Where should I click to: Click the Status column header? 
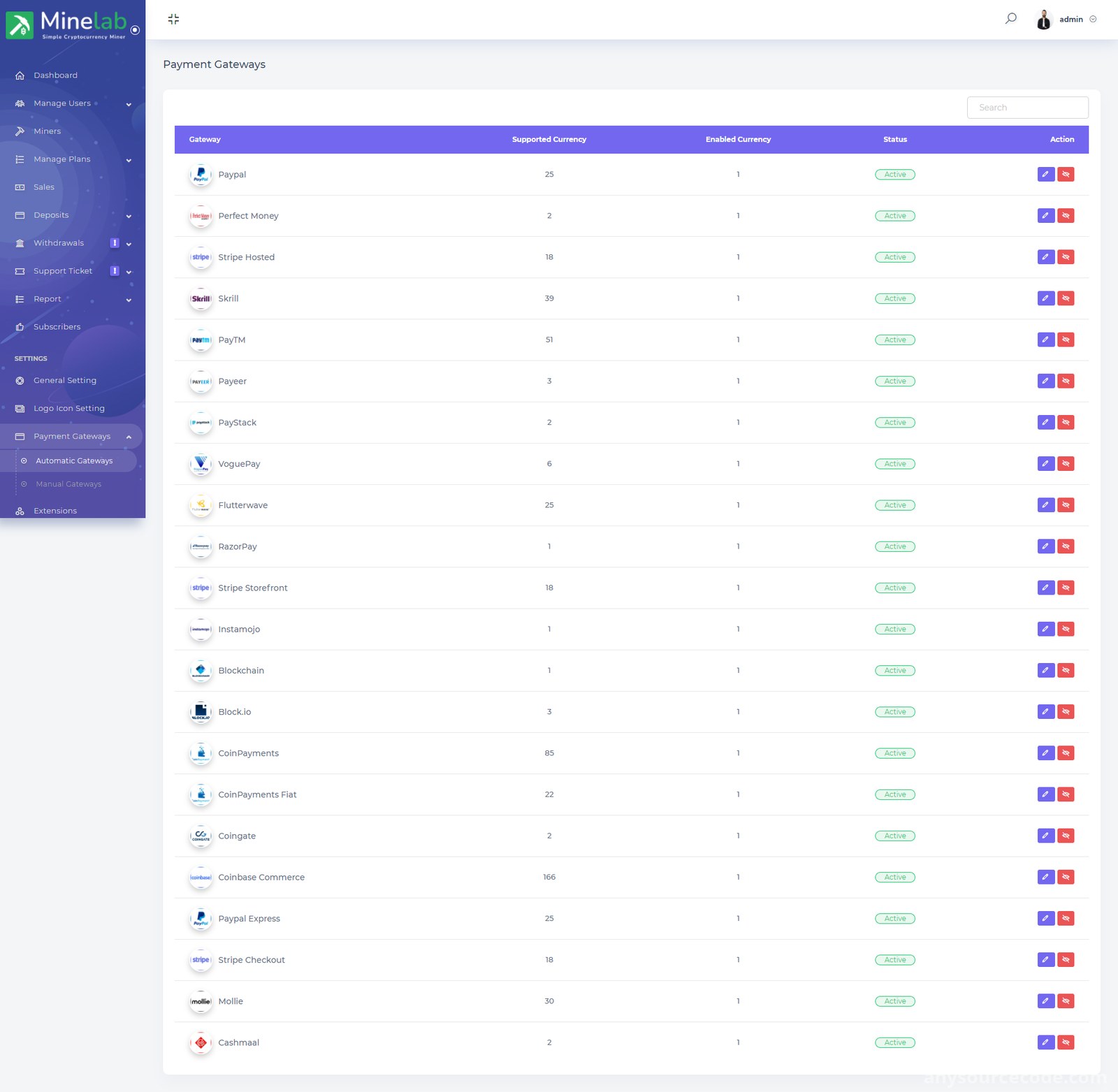[x=895, y=139]
